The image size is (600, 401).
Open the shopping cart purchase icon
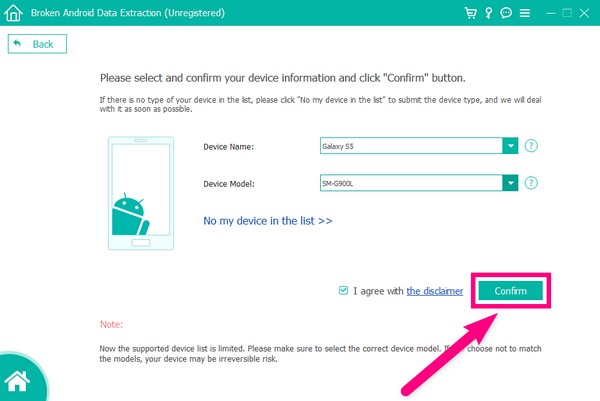pos(470,13)
